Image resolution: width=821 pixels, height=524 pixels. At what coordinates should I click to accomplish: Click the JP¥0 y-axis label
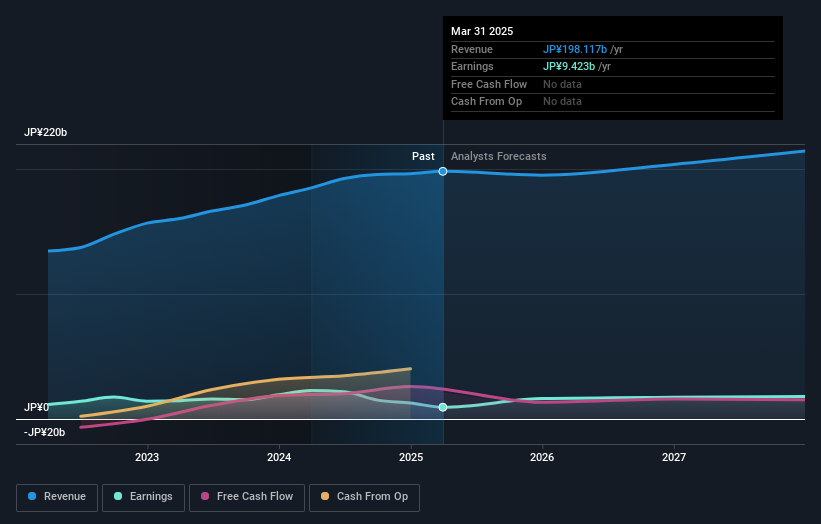click(36, 407)
